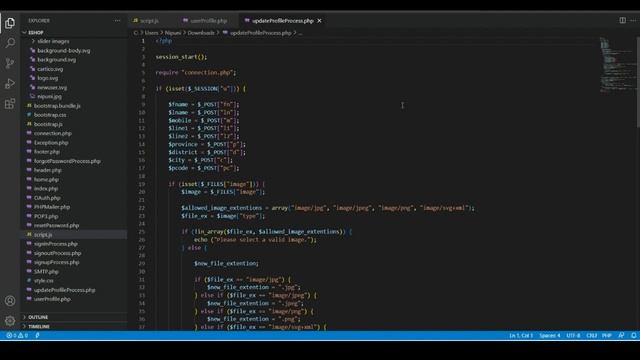
Task: Click Downloads in the breadcrumb path
Action: pyautogui.click(x=201, y=33)
